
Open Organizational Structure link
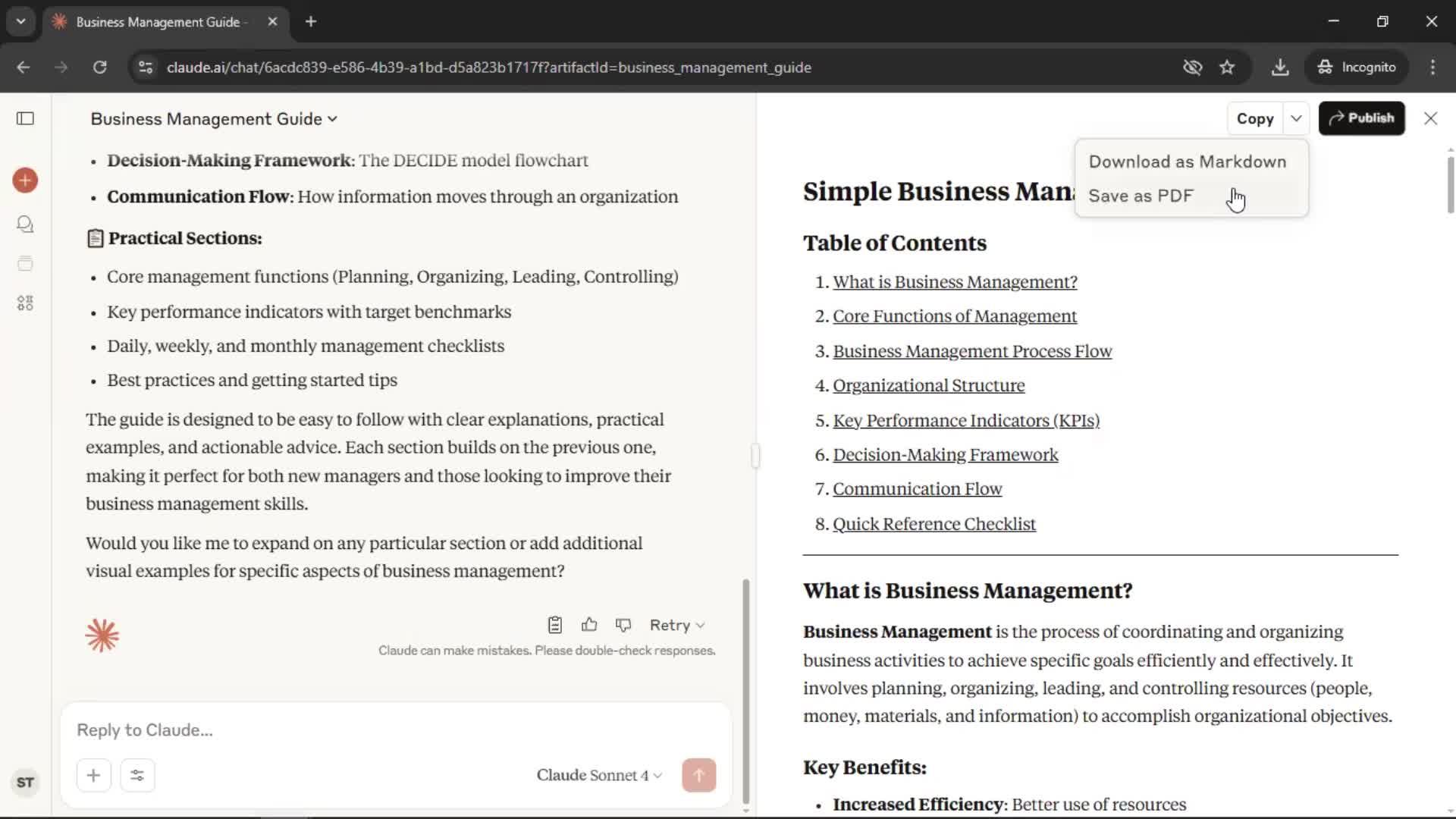click(x=928, y=385)
